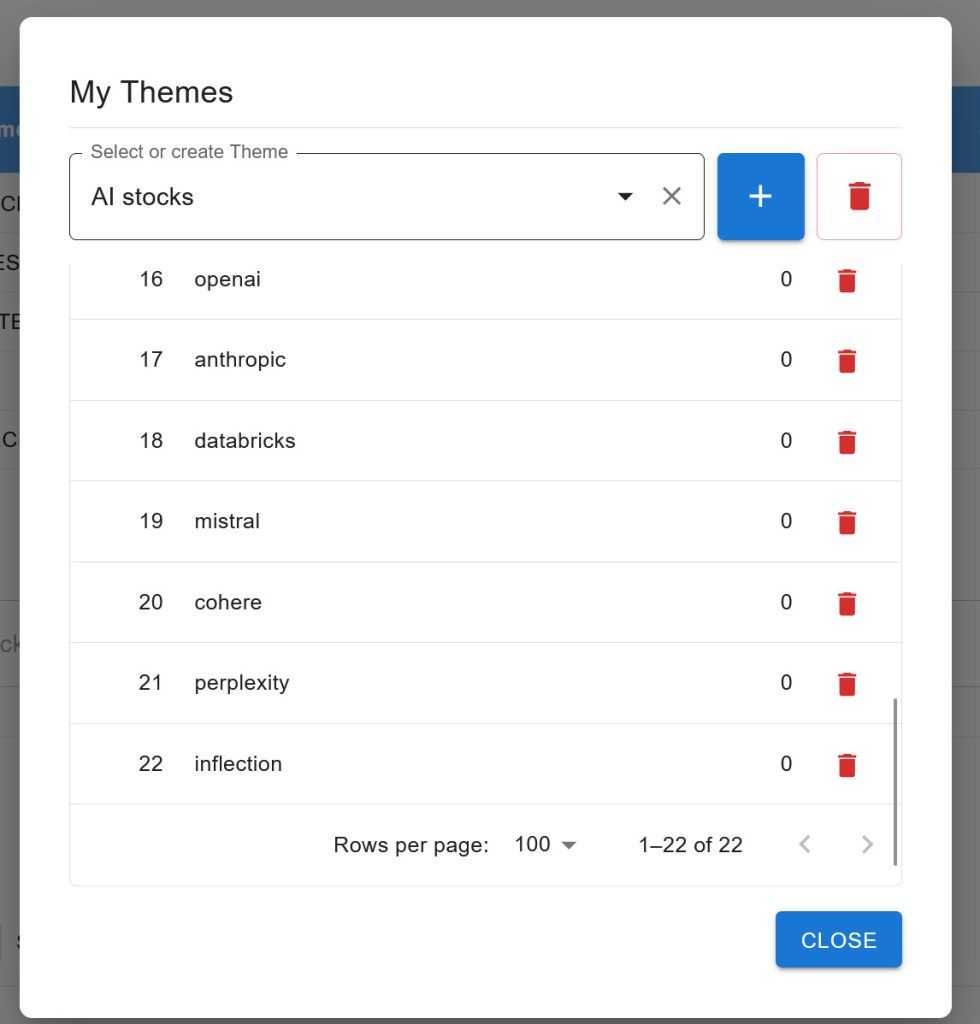Add a new theme with plus button
The image size is (980, 1024).
(x=760, y=197)
